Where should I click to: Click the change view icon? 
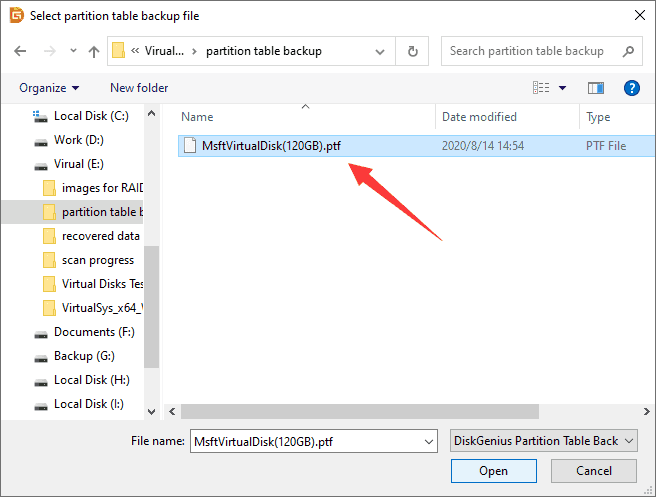pyautogui.click(x=541, y=88)
